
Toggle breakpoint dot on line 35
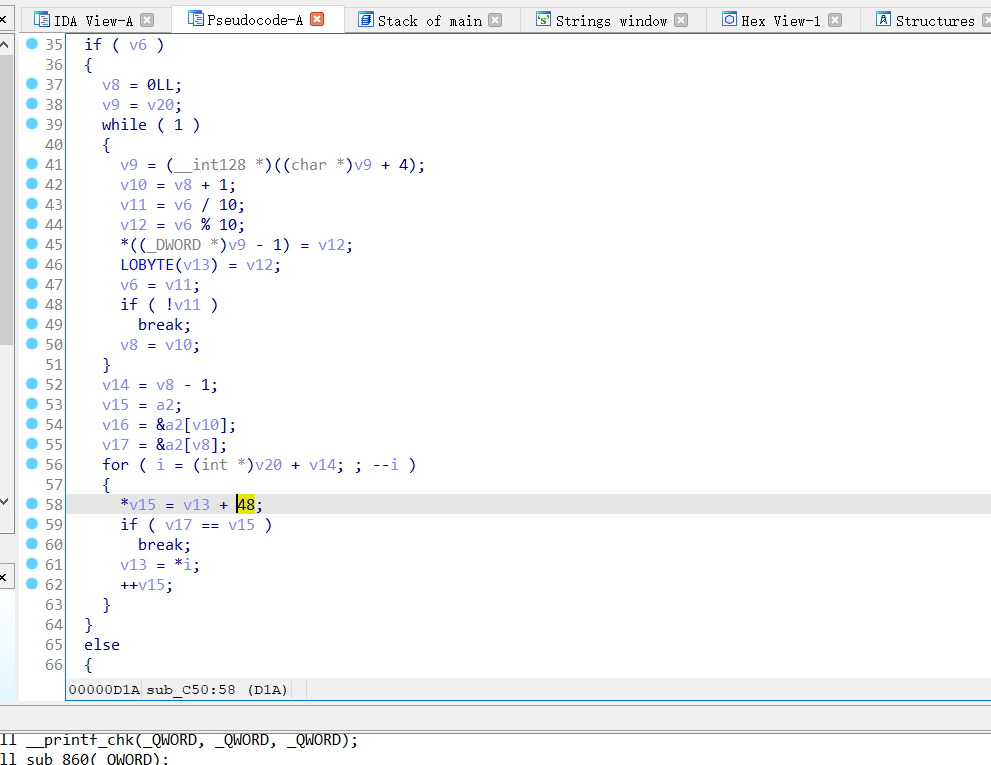pyautogui.click(x=31, y=44)
